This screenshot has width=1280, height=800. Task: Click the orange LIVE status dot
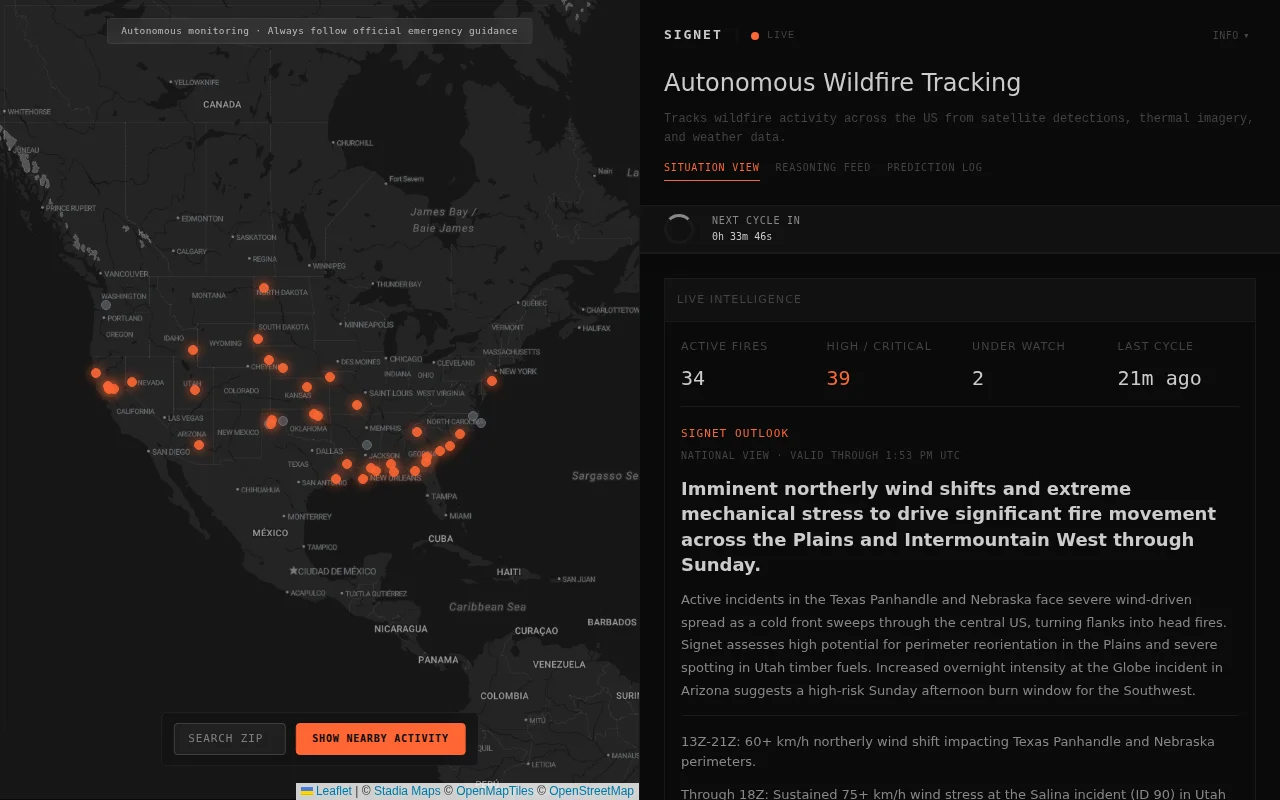(755, 36)
